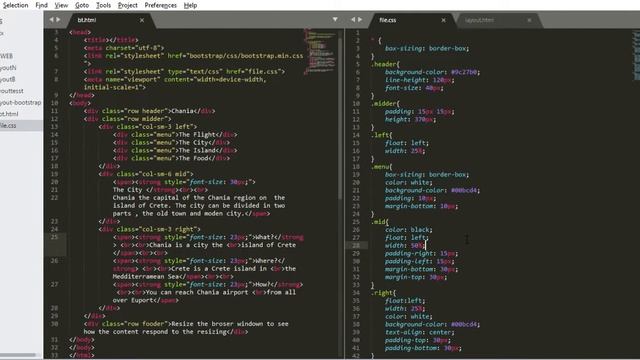Select yout-bootstrap folder in sidebar
Screen dimensions: 640x360
(20, 102)
